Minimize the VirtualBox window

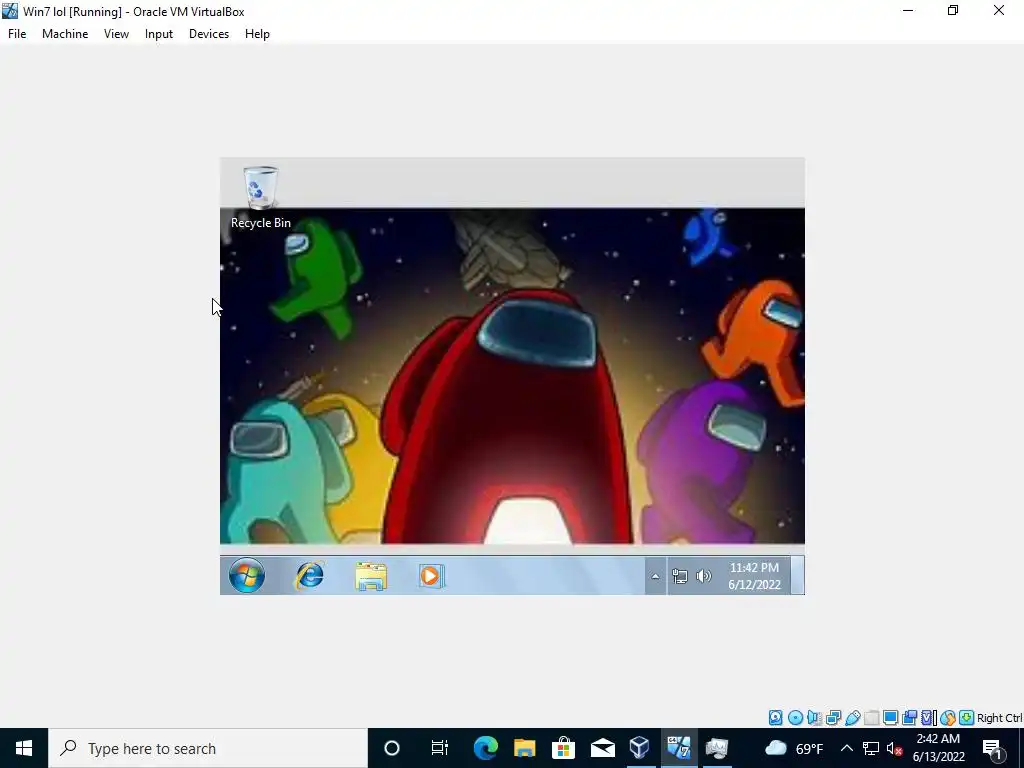tap(908, 10)
